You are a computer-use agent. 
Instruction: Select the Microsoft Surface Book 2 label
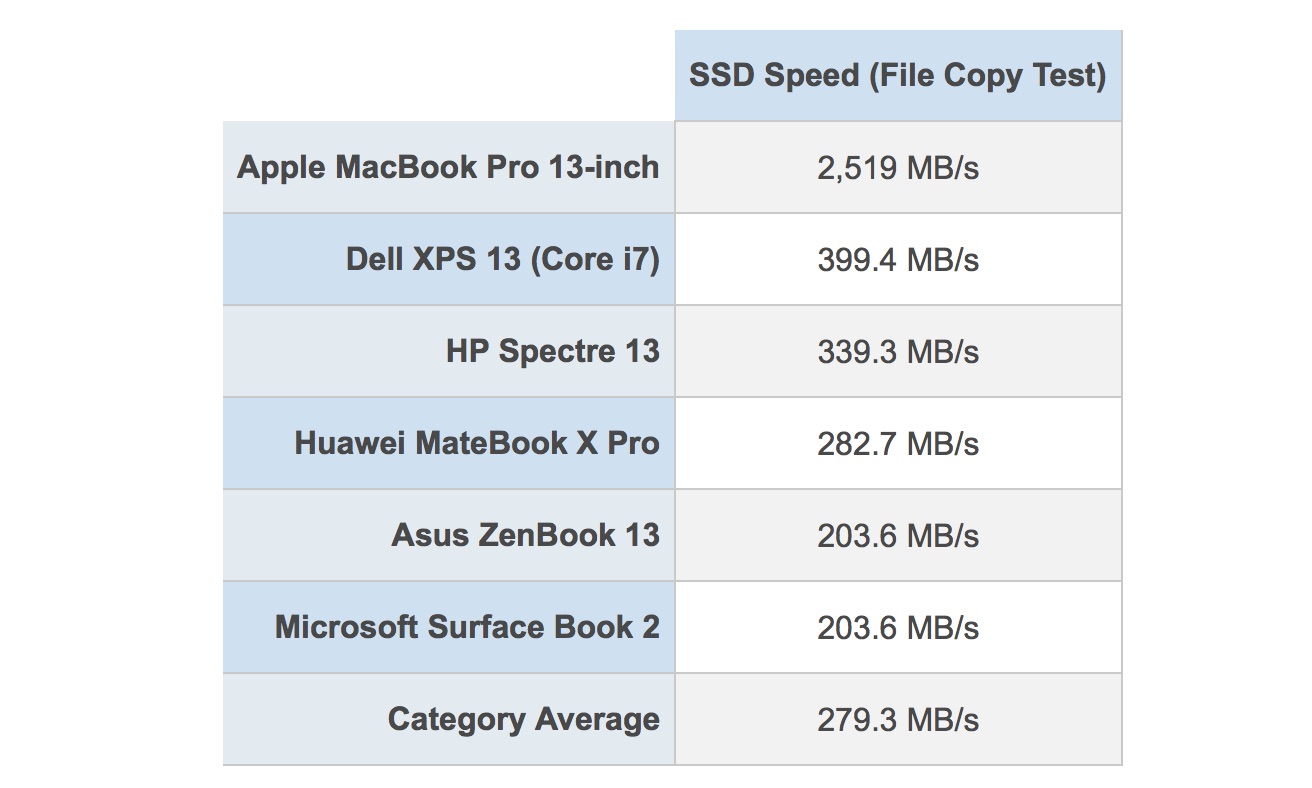point(467,627)
